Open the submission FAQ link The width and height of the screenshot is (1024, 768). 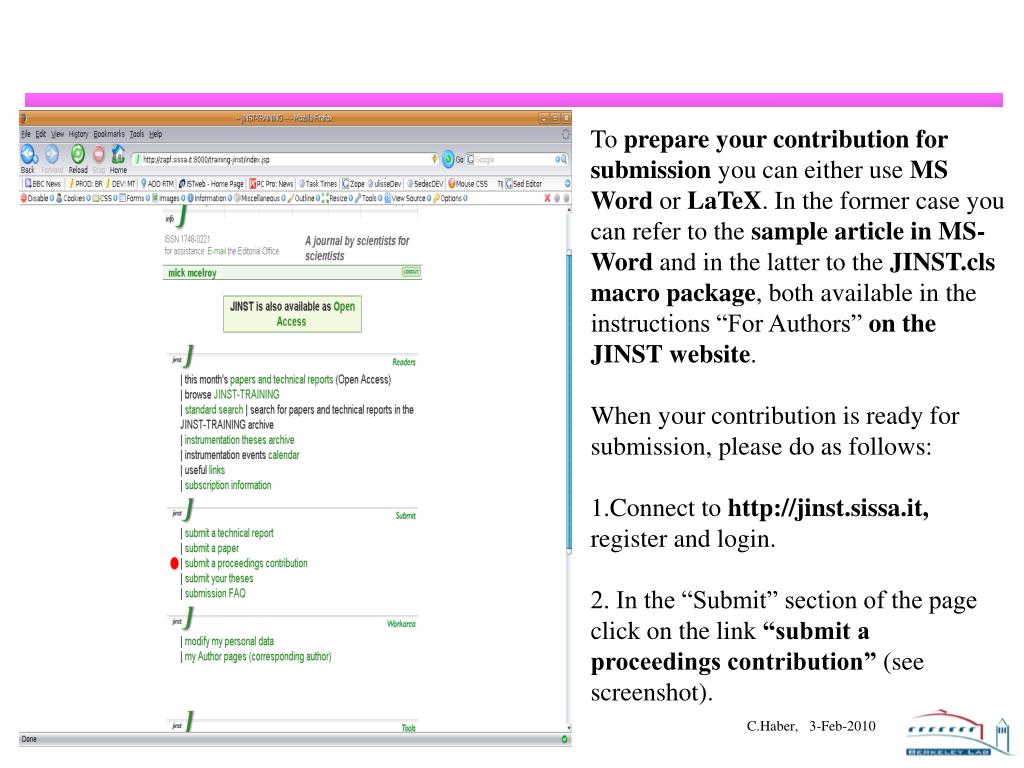[x=215, y=593]
